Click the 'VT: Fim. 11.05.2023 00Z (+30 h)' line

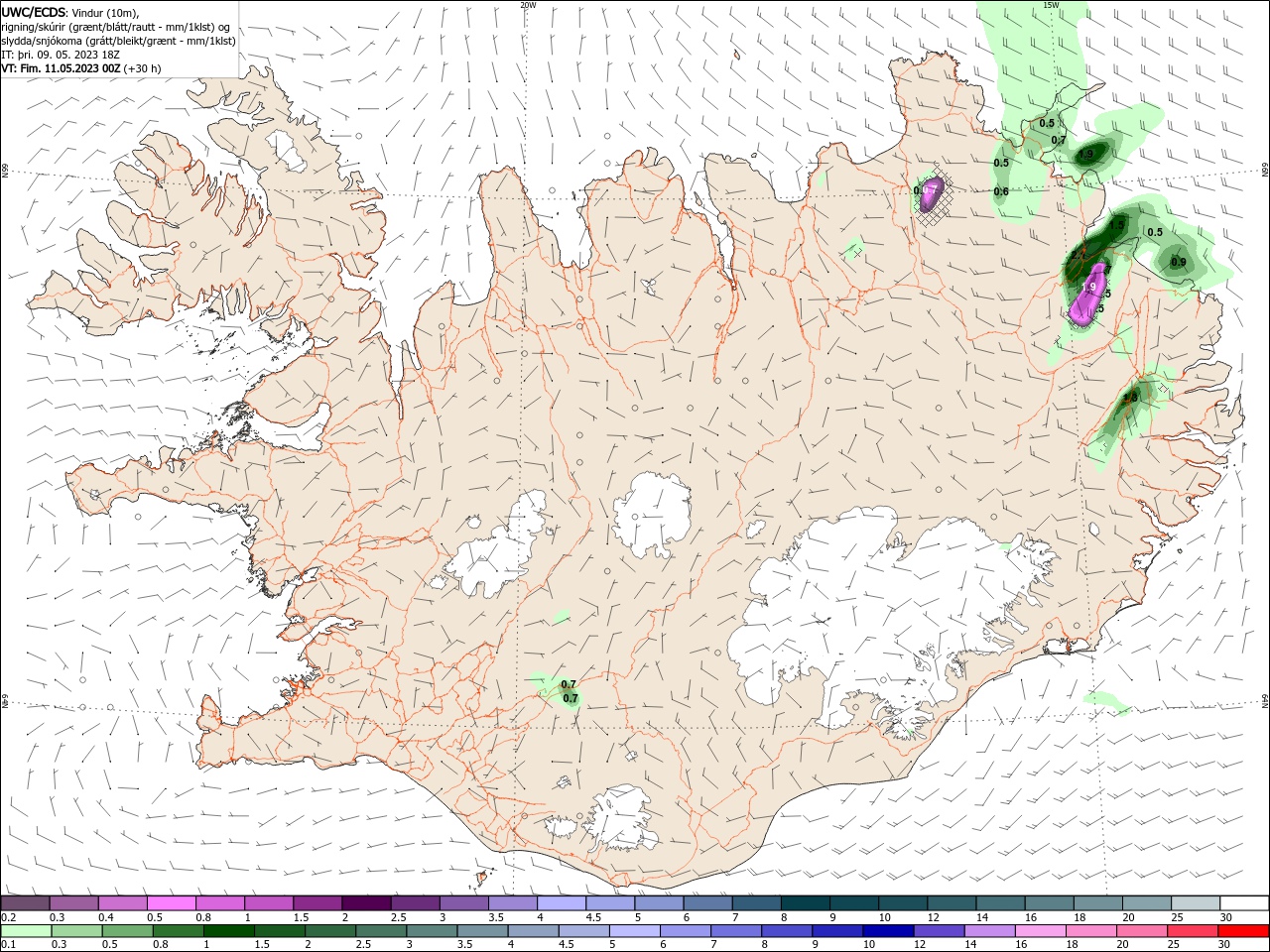tap(81, 68)
